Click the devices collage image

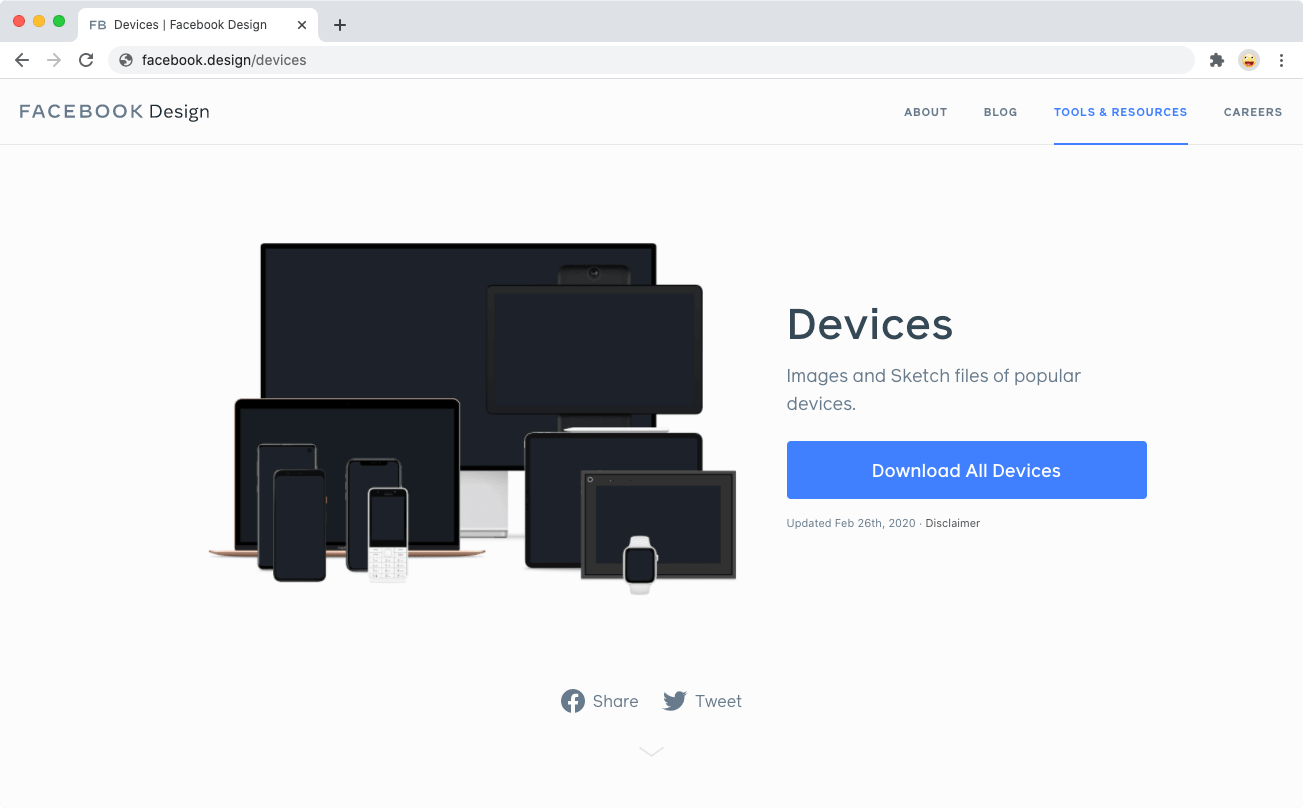pyautogui.click(x=472, y=419)
